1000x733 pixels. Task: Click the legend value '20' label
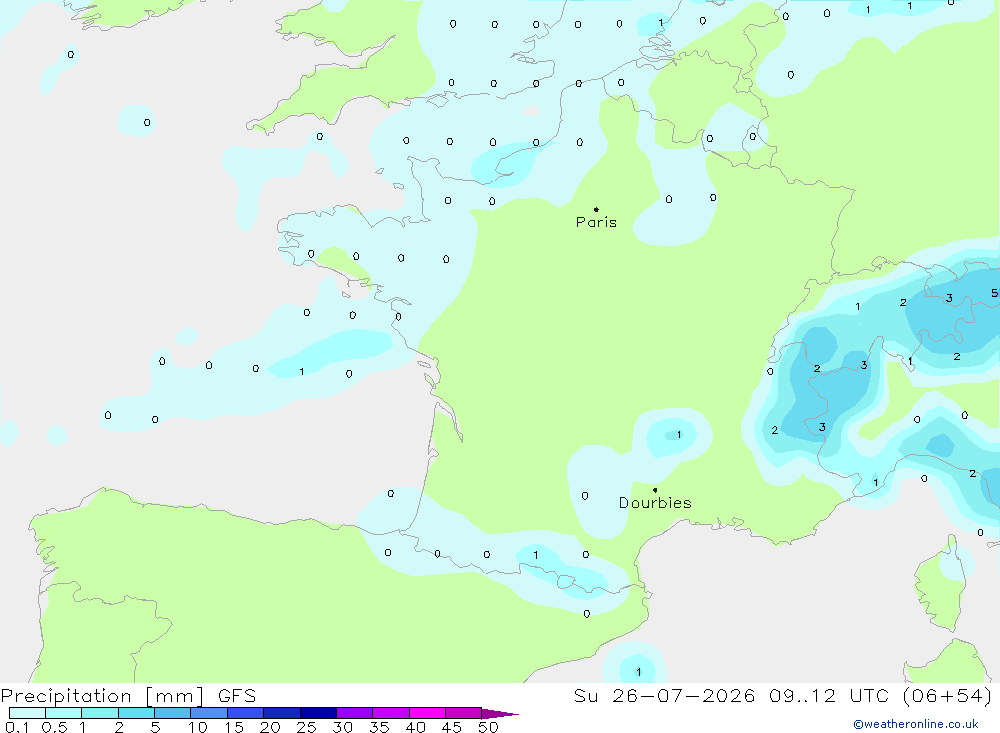coord(270,727)
